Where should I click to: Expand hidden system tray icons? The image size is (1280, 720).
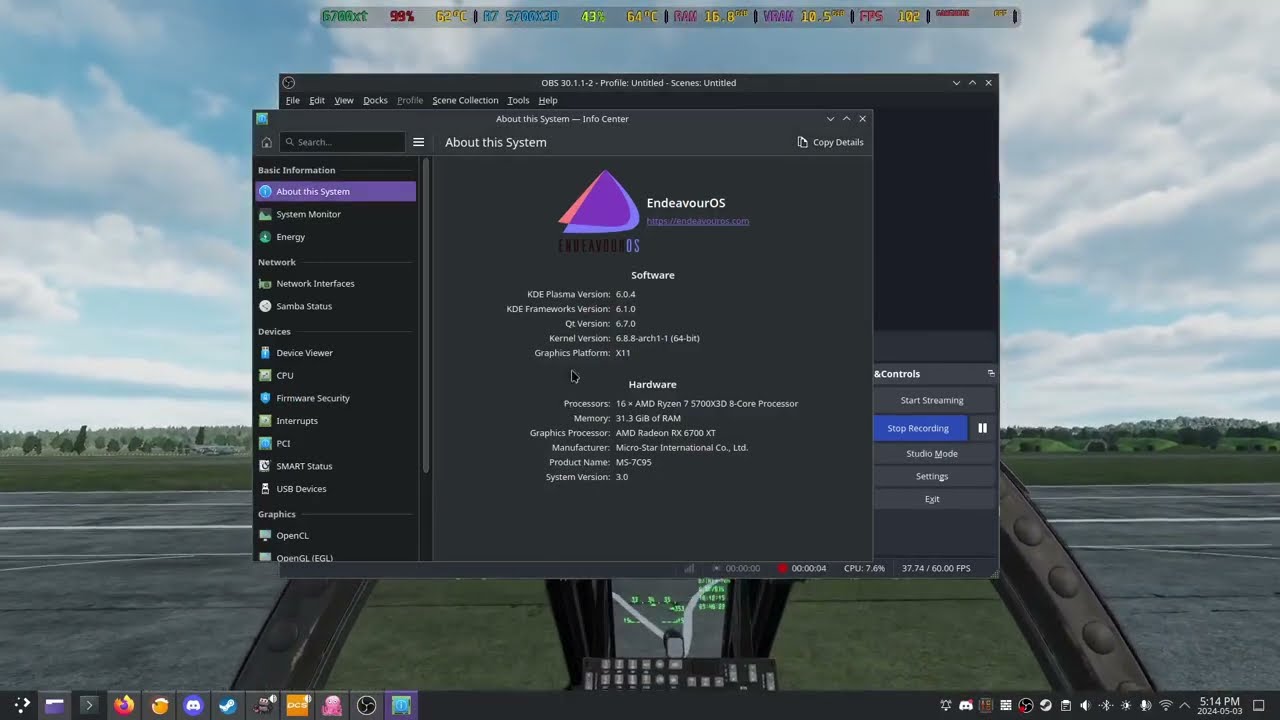pyautogui.click(x=1185, y=705)
